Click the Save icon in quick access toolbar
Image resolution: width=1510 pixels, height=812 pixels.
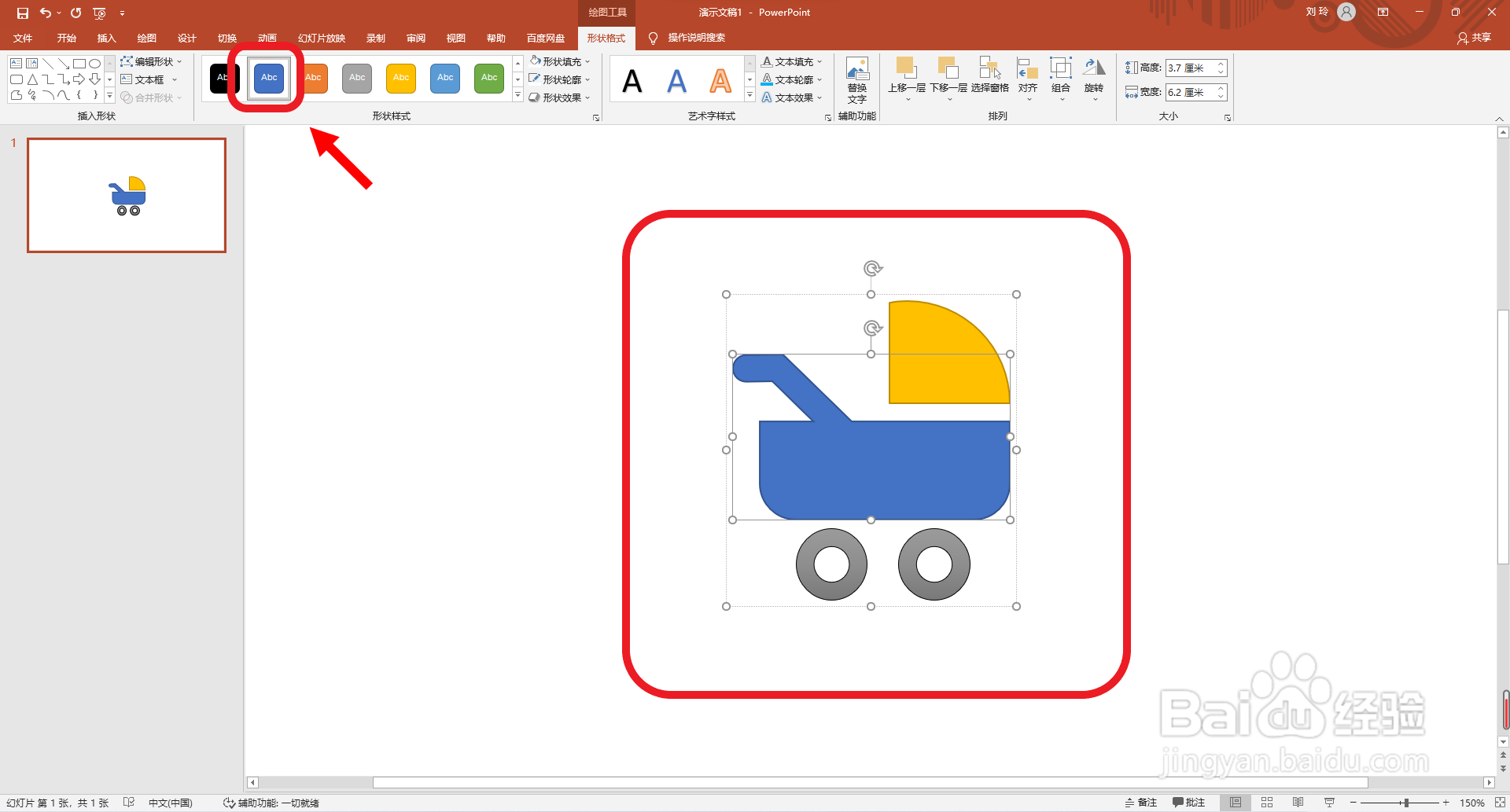click(22, 13)
